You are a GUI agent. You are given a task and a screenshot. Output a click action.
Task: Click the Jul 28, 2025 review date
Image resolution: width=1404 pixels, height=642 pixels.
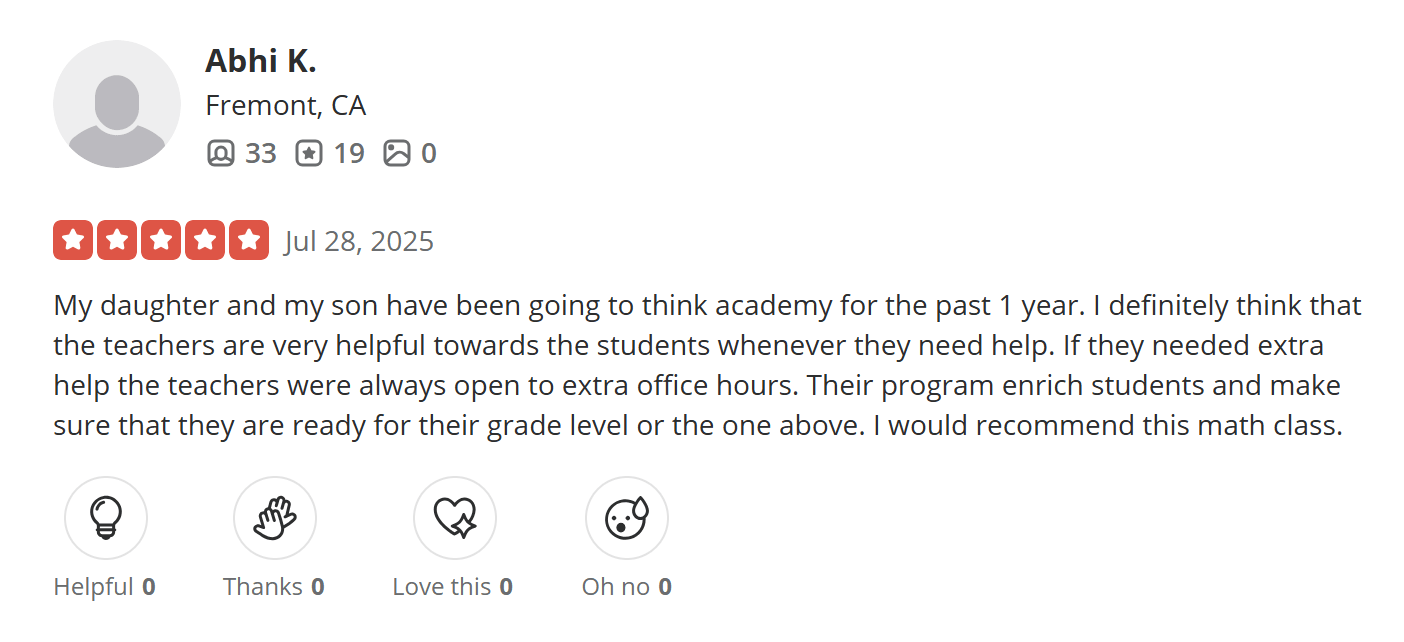[x=359, y=242]
